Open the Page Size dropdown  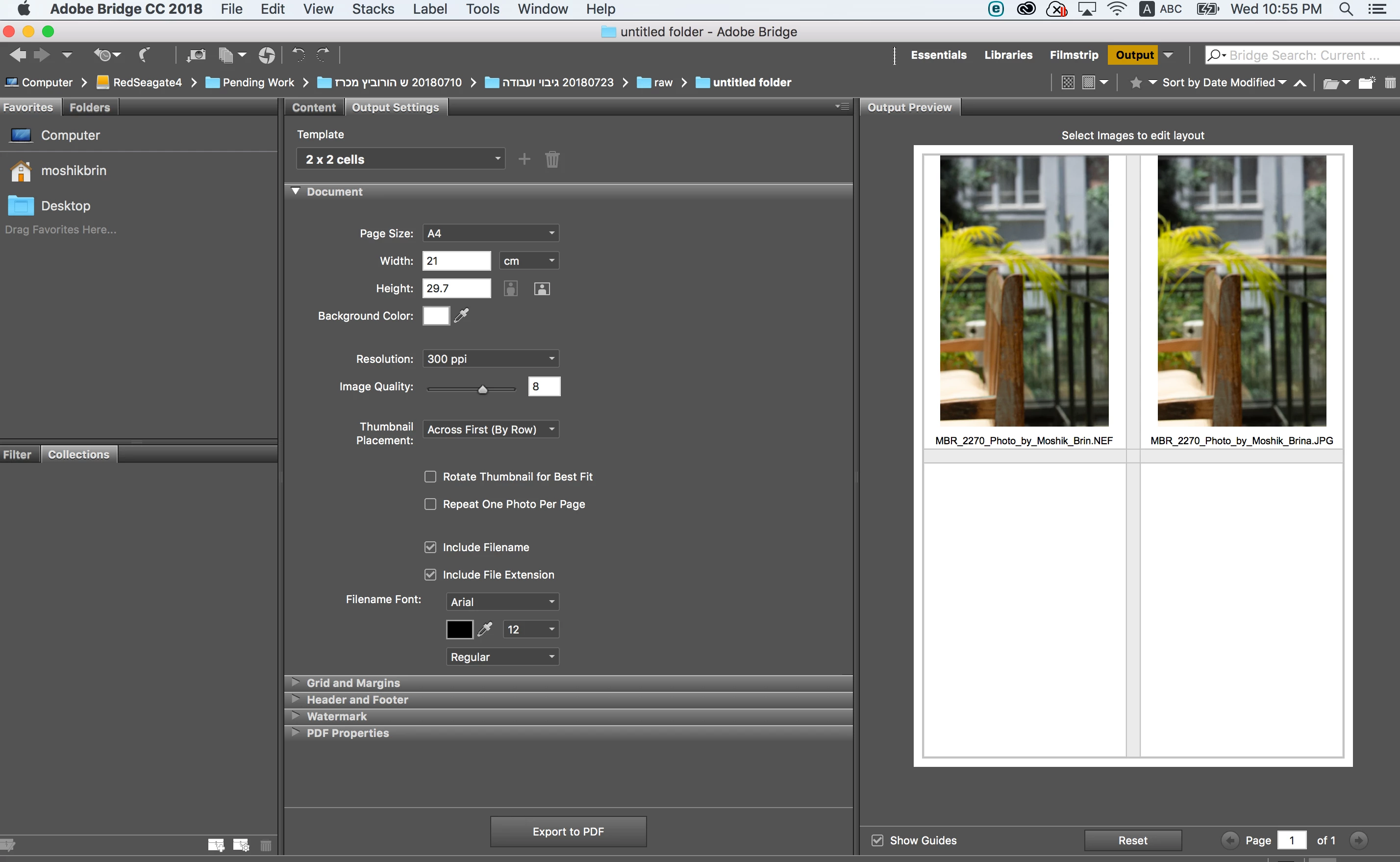[x=490, y=233]
